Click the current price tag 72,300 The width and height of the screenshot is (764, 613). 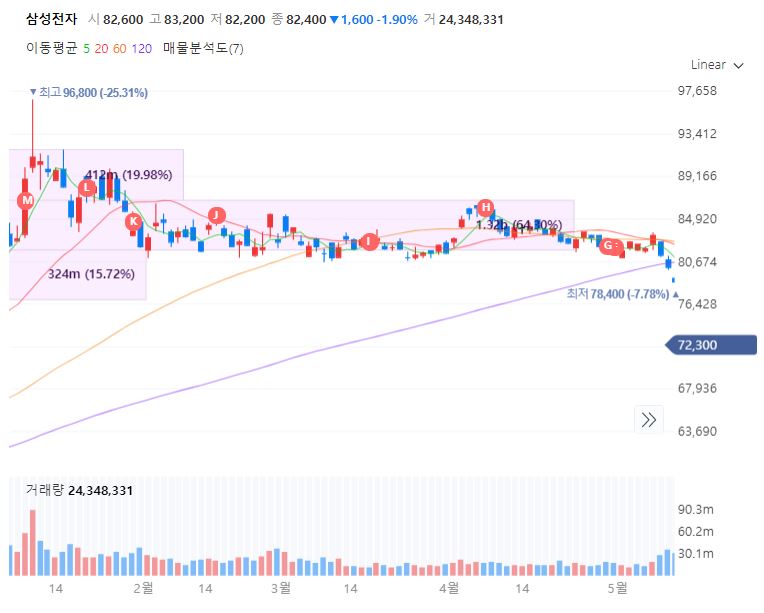coord(711,345)
